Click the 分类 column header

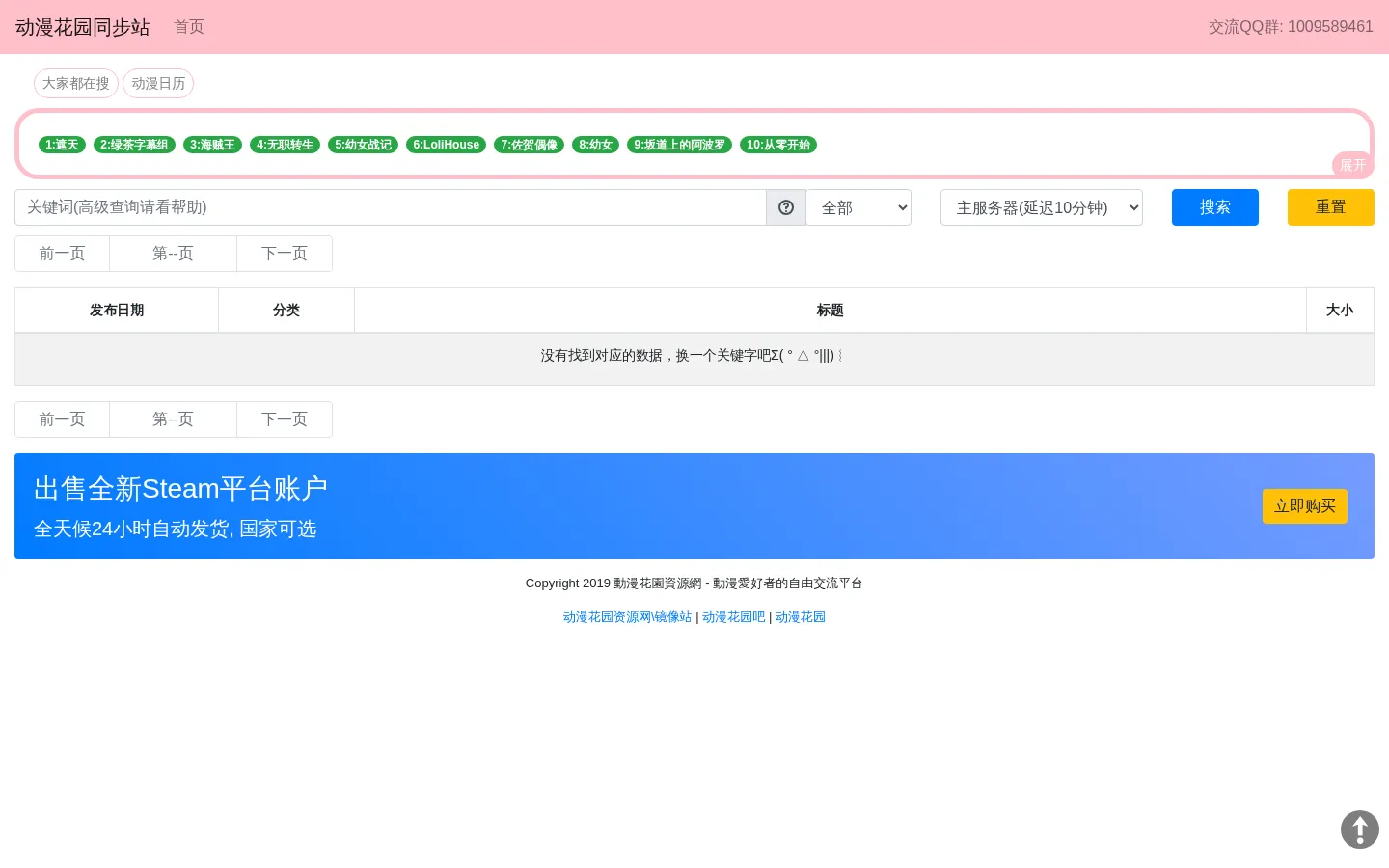click(x=286, y=311)
